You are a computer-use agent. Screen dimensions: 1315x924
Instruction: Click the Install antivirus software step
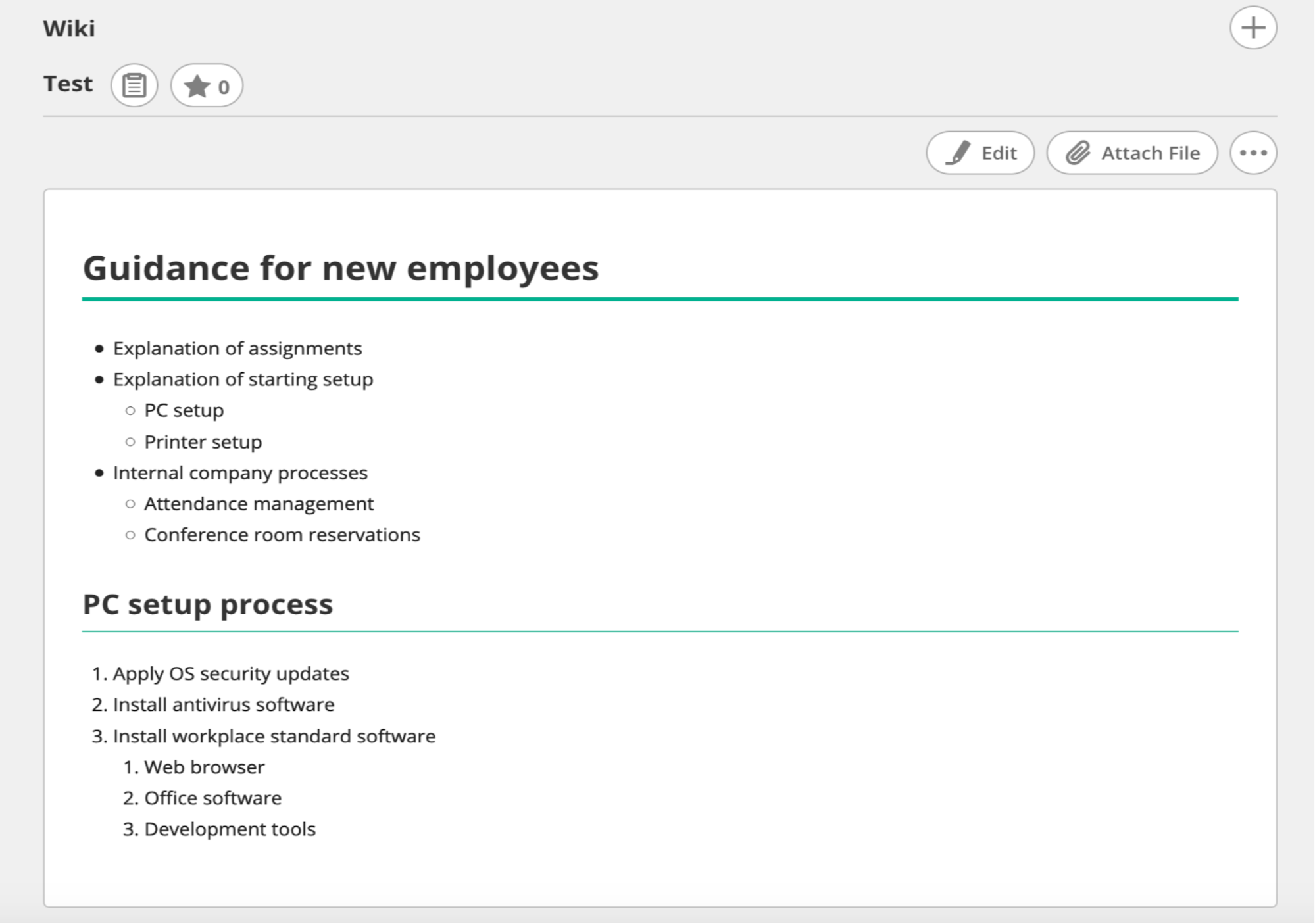coord(224,704)
